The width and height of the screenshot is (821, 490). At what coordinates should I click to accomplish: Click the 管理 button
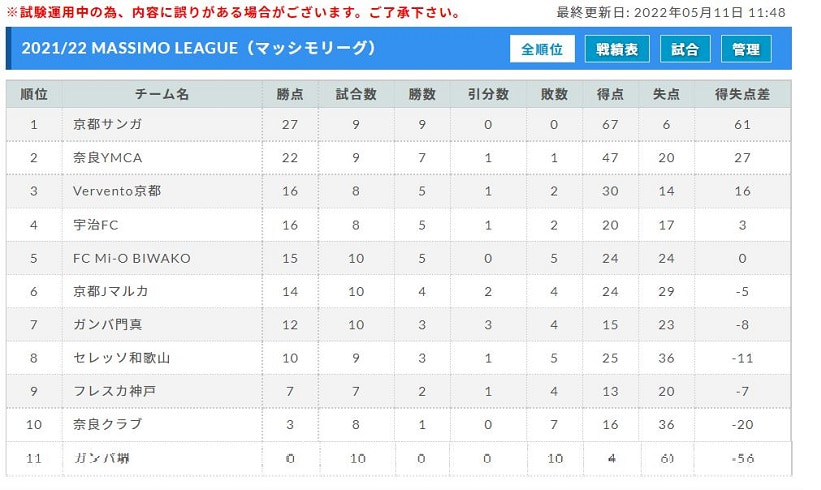(746, 49)
